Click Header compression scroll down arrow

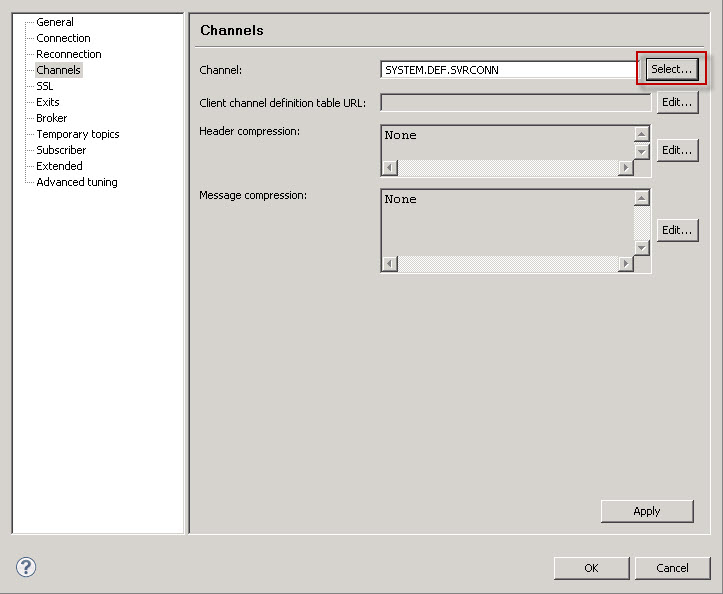point(641,151)
